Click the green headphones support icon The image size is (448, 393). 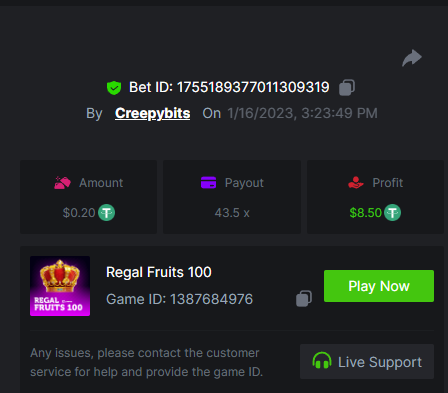(322, 361)
